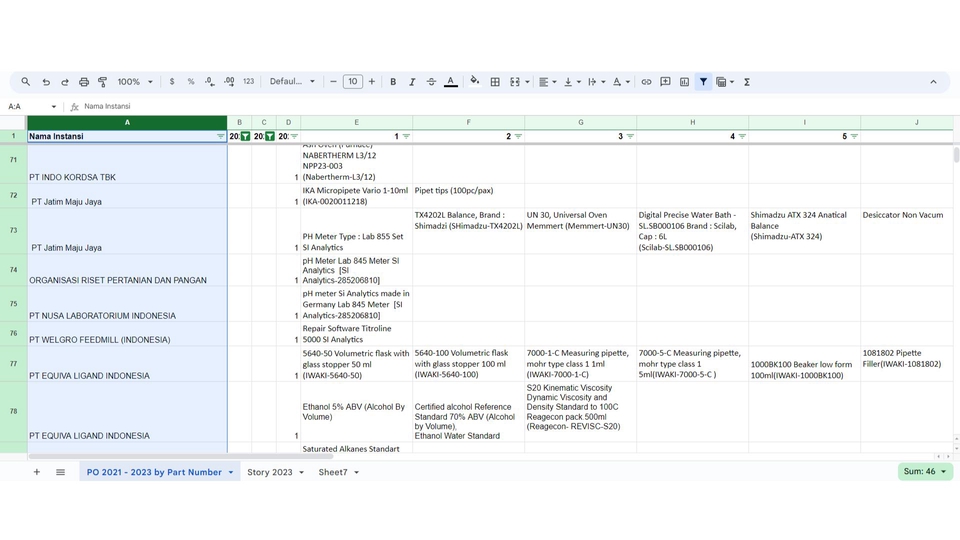
Task: Open the Story 2023 tab options arrow
Action: click(301, 472)
